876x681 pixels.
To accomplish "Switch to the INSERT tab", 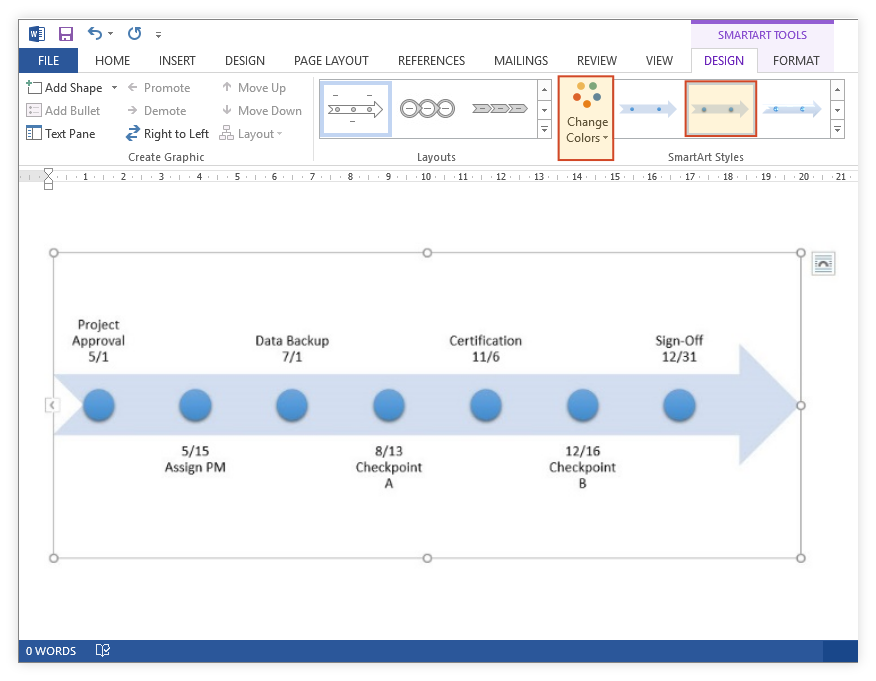I will pos(177,61).
